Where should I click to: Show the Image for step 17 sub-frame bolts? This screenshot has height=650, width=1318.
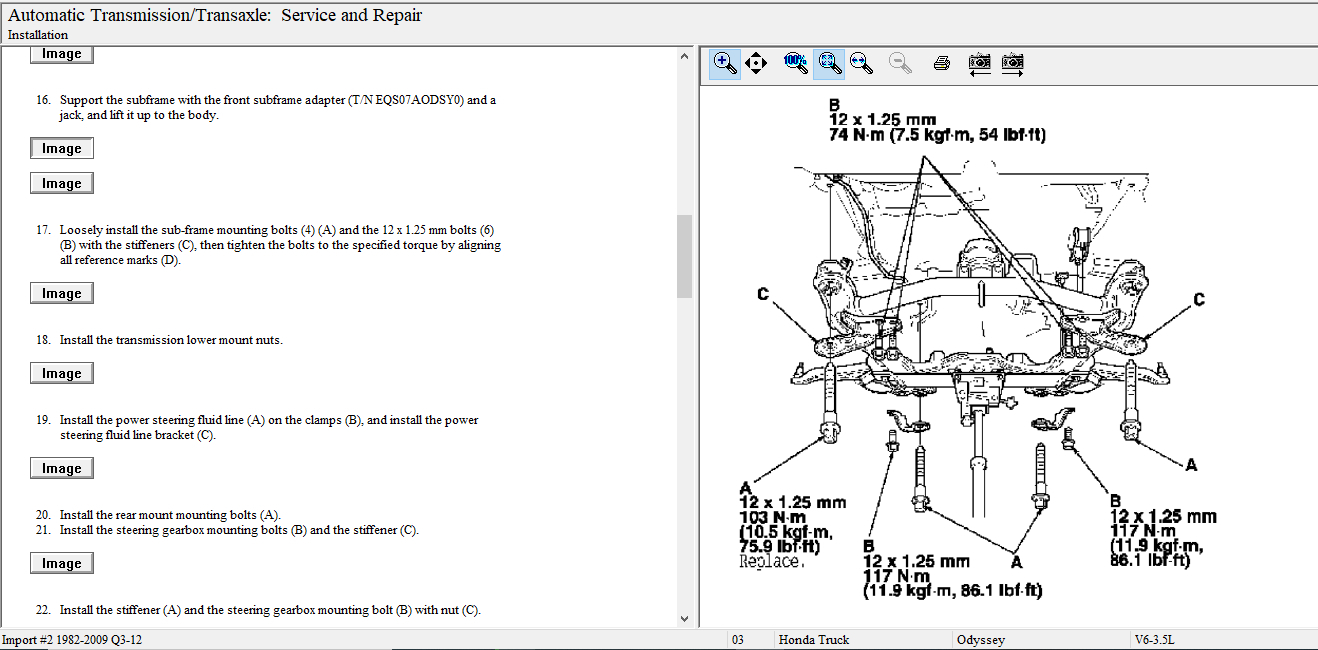(61, 294)
